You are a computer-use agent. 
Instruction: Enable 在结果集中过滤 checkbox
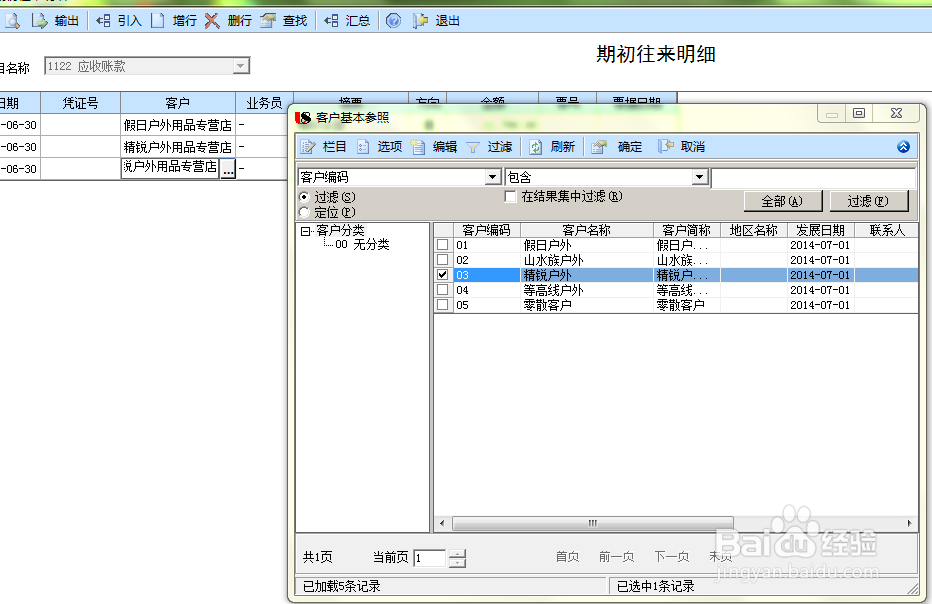[x=510, y=196]
